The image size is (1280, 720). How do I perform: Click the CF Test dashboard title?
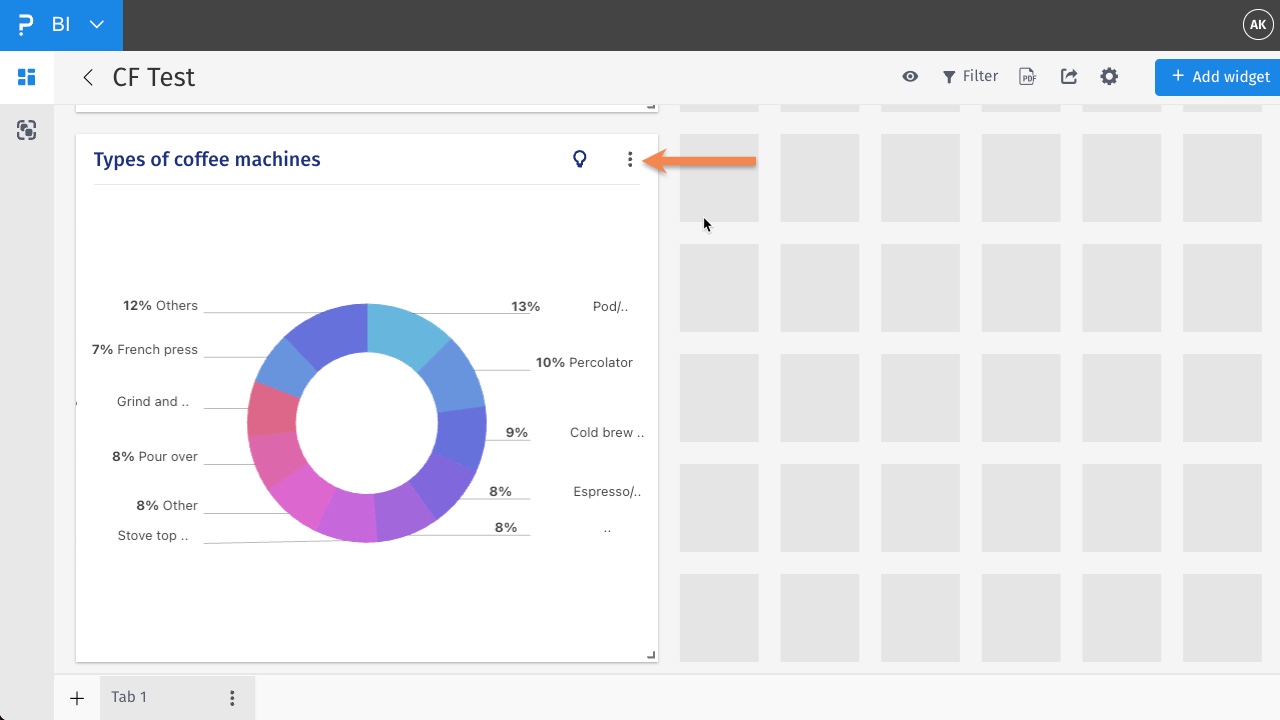153,76
